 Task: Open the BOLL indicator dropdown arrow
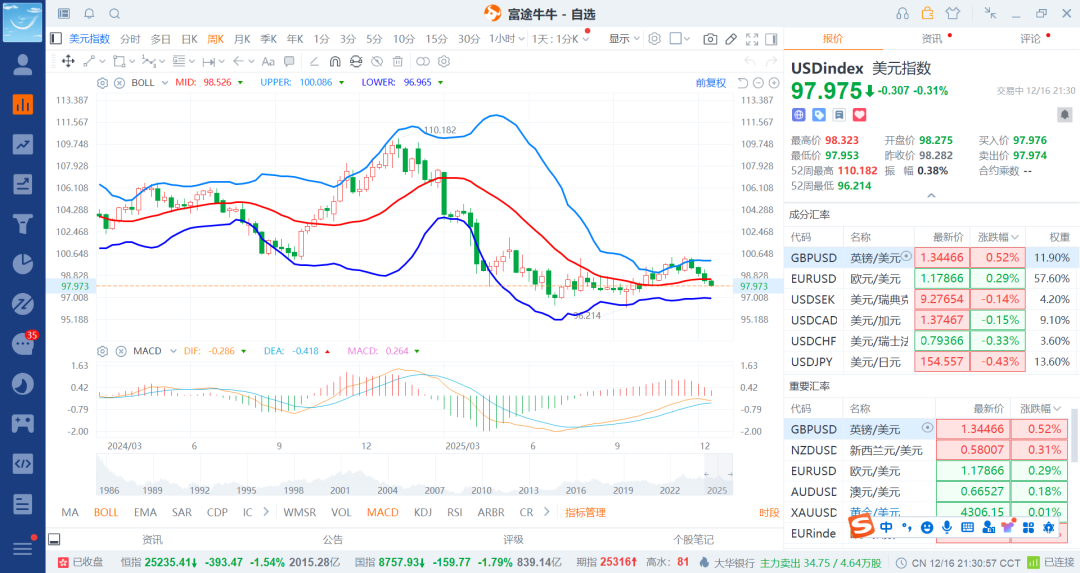[x=164, y=83]
